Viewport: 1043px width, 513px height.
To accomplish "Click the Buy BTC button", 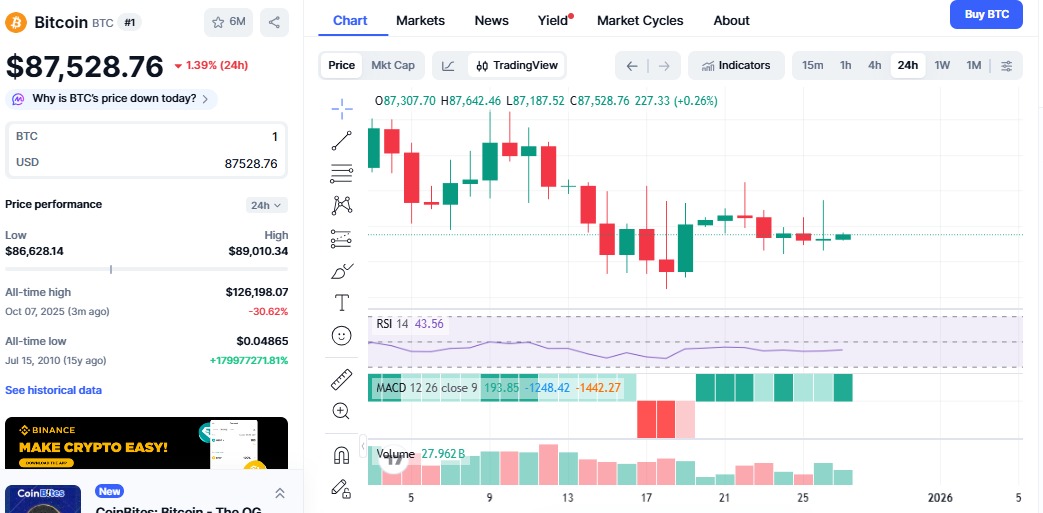I will pyautogui.click(x=986, y=14).
